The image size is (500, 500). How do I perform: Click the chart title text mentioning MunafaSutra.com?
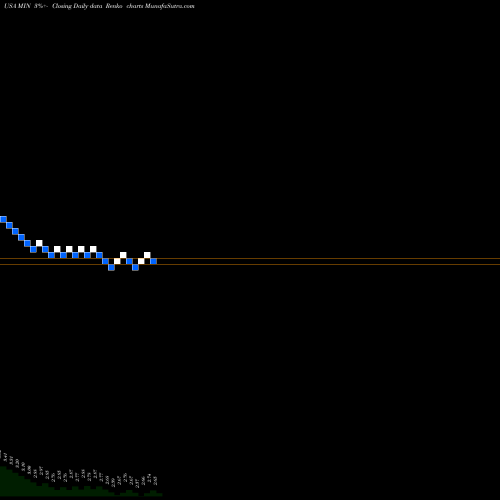point(99,6)
